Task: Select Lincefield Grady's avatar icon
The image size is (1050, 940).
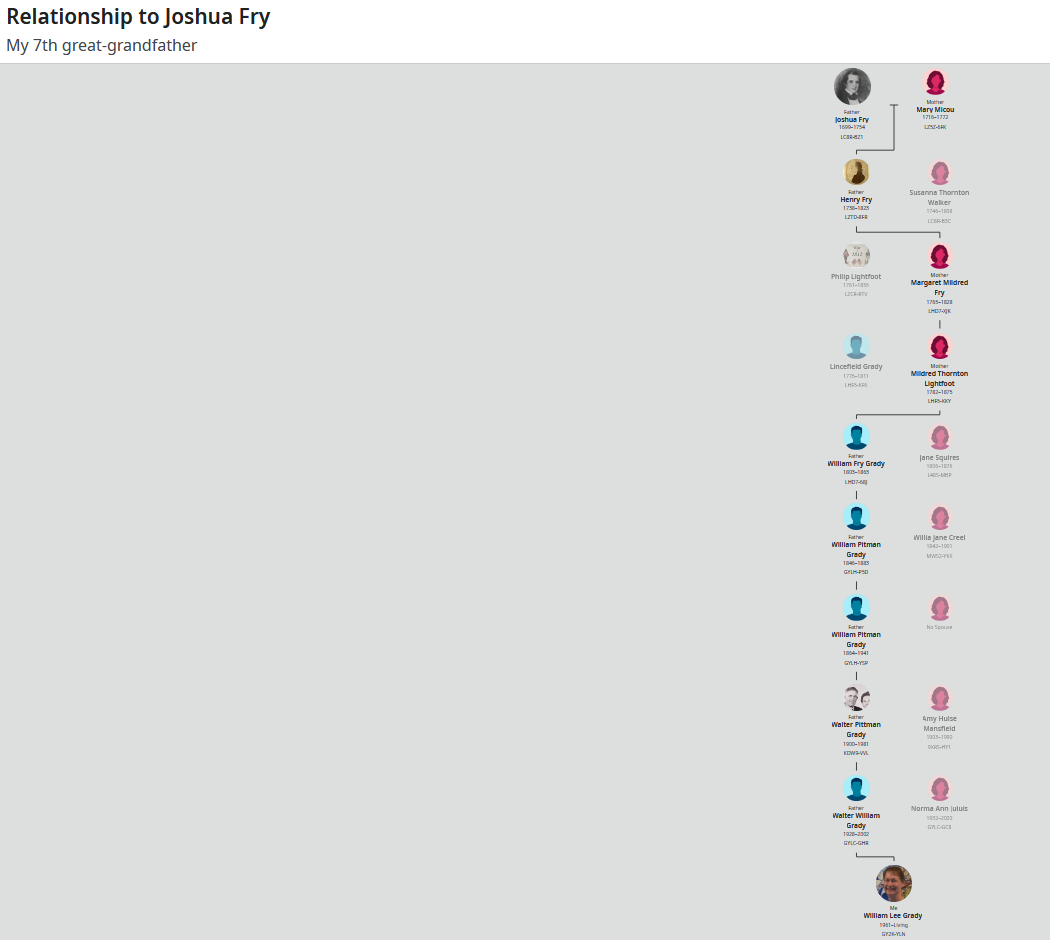Action: pyautogui.click(x=856, y=347)
